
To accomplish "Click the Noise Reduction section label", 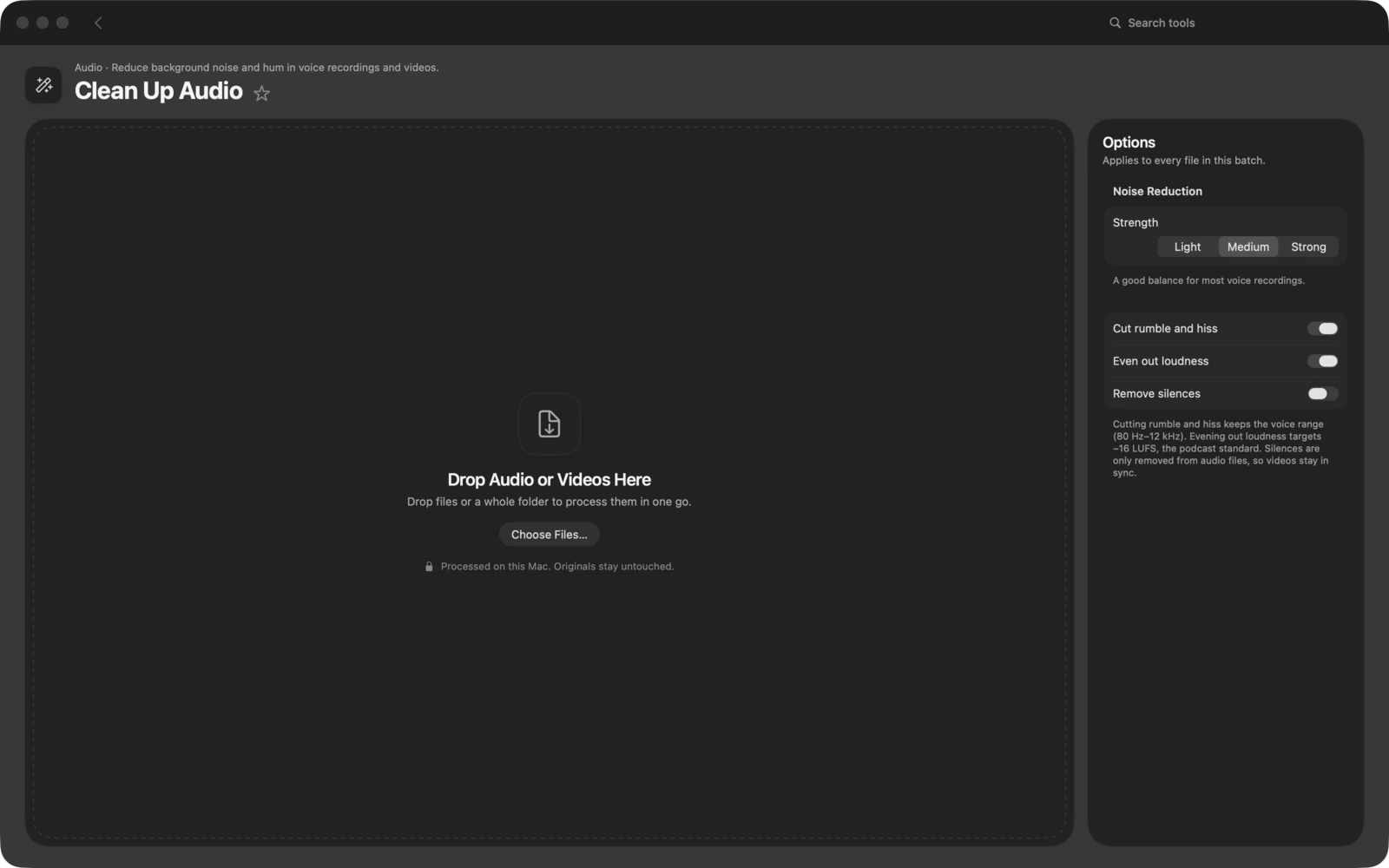I will point(1157,191).
